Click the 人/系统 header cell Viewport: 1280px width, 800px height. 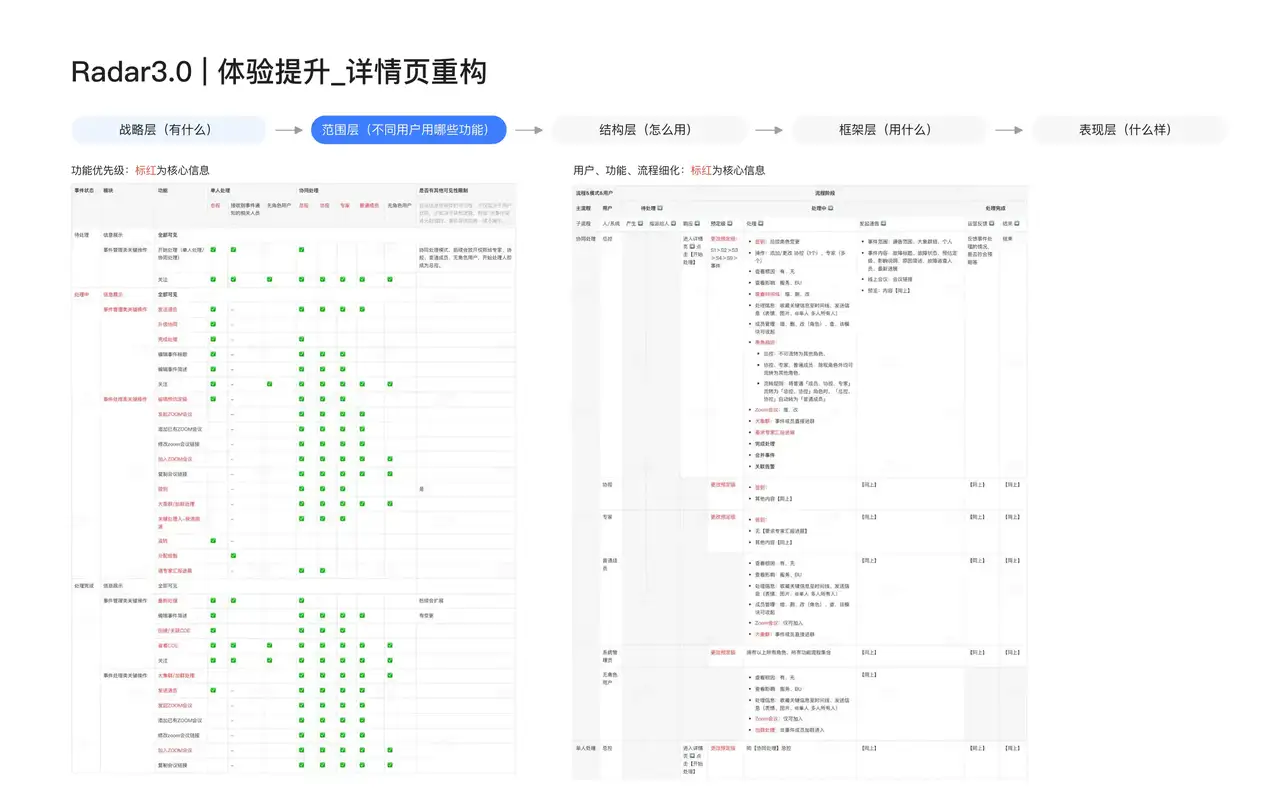click(610, 223)
